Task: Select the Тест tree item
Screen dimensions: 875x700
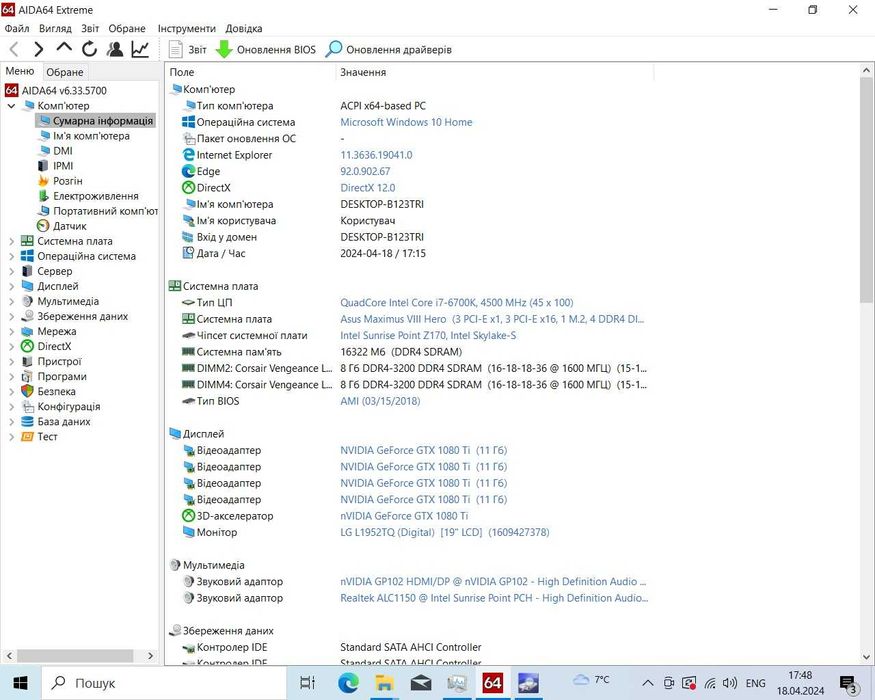Action: click(x=40, y=437)
